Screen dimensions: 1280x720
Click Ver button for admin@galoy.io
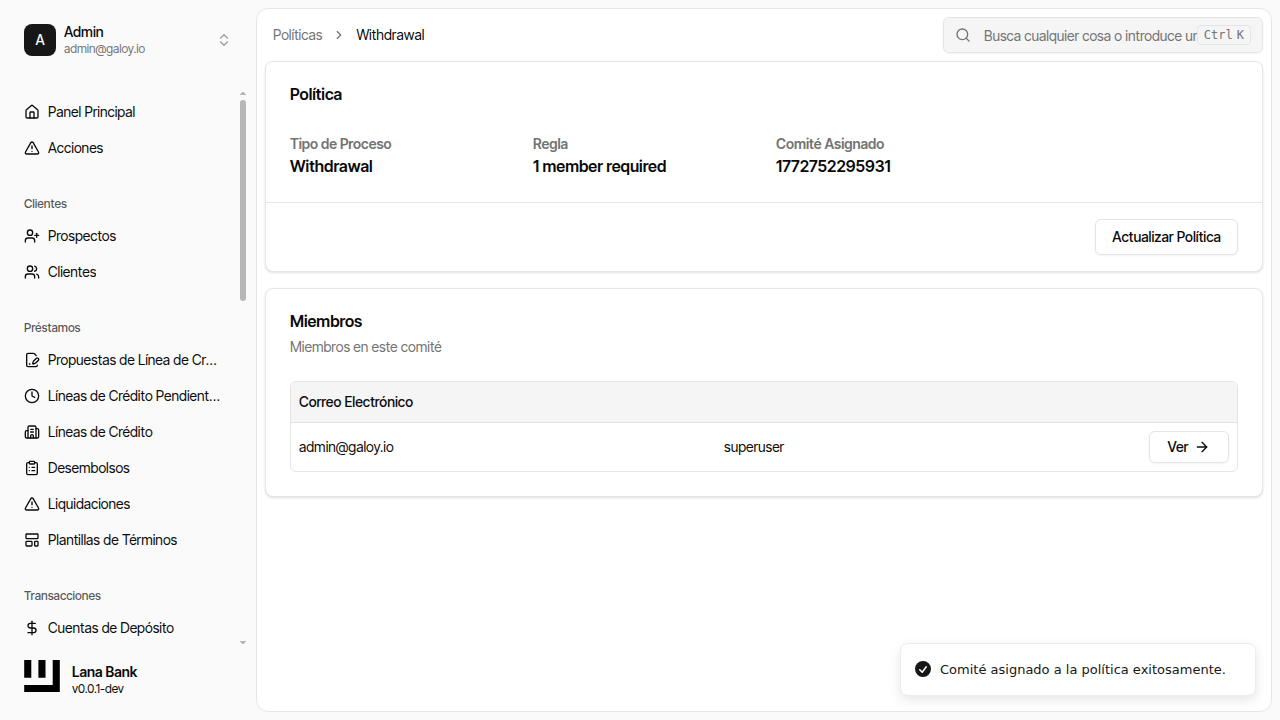point(1188,447)
